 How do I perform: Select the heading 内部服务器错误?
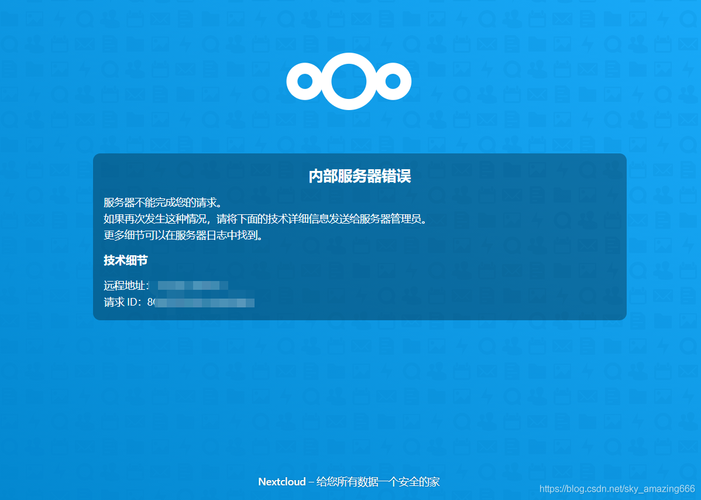click(359, 176)
